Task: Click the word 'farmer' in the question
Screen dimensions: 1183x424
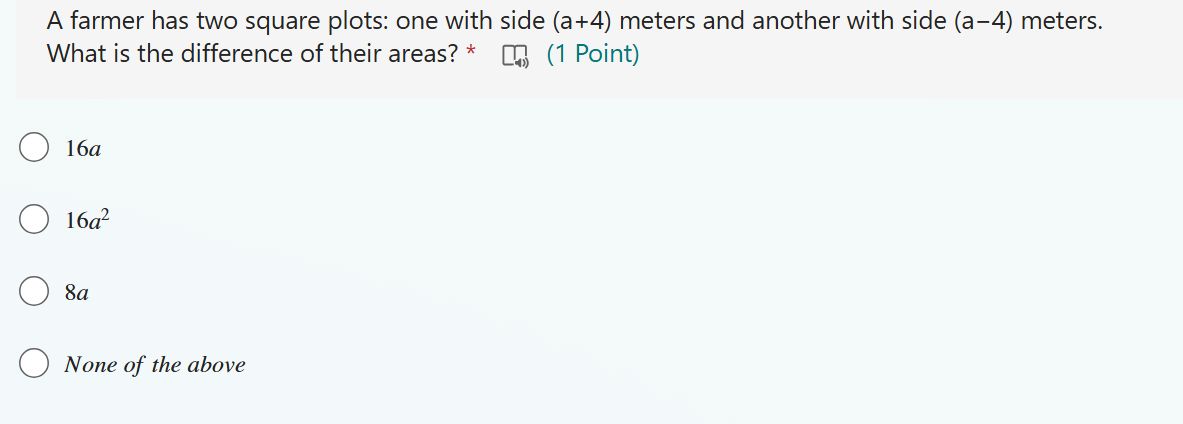Action: pyautogui.click(x=104, y=20)
